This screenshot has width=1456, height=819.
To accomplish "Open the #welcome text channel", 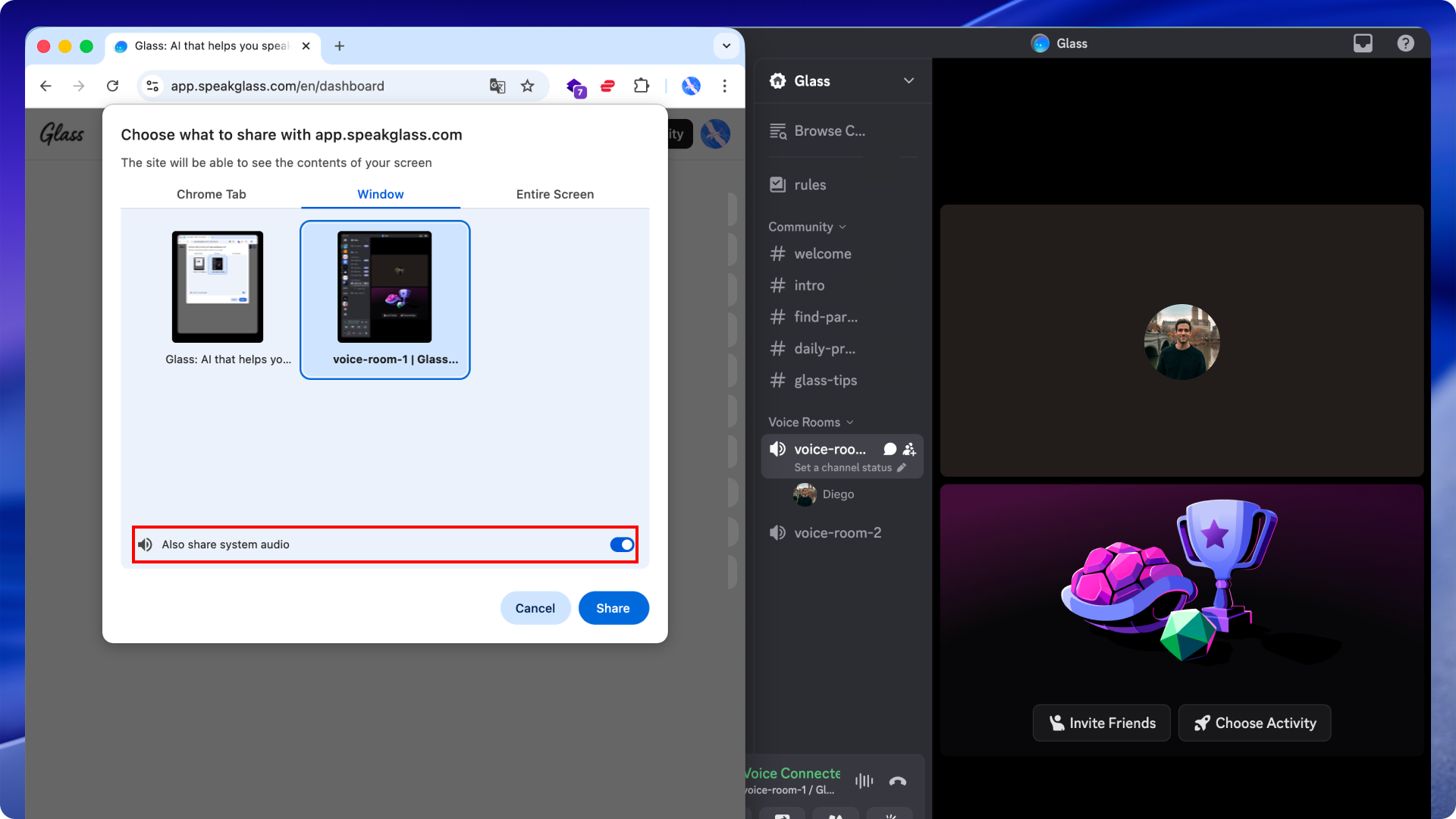I will 822,253.
